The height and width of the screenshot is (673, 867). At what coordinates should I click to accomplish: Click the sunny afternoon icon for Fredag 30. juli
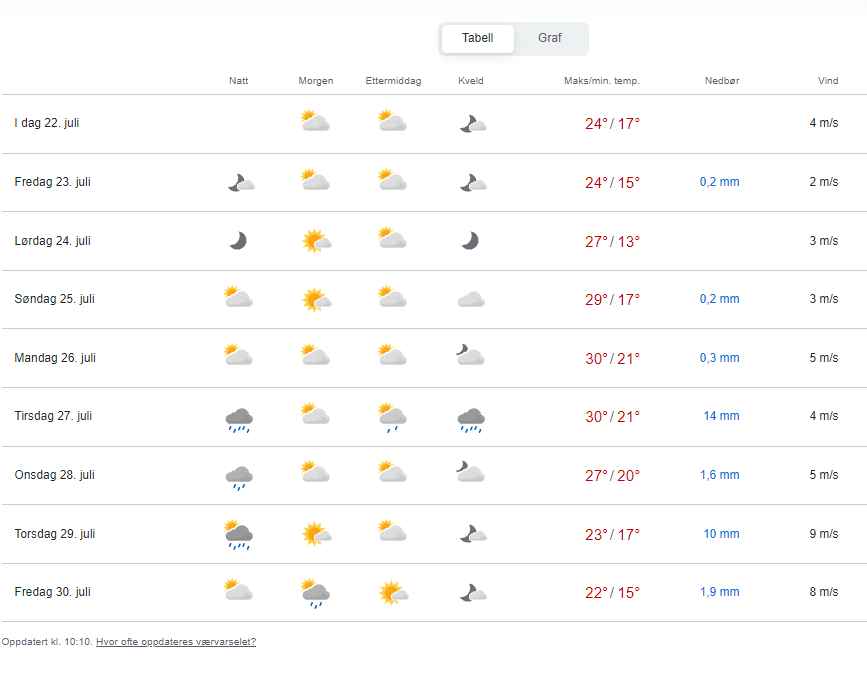click(x=392, y=592)
